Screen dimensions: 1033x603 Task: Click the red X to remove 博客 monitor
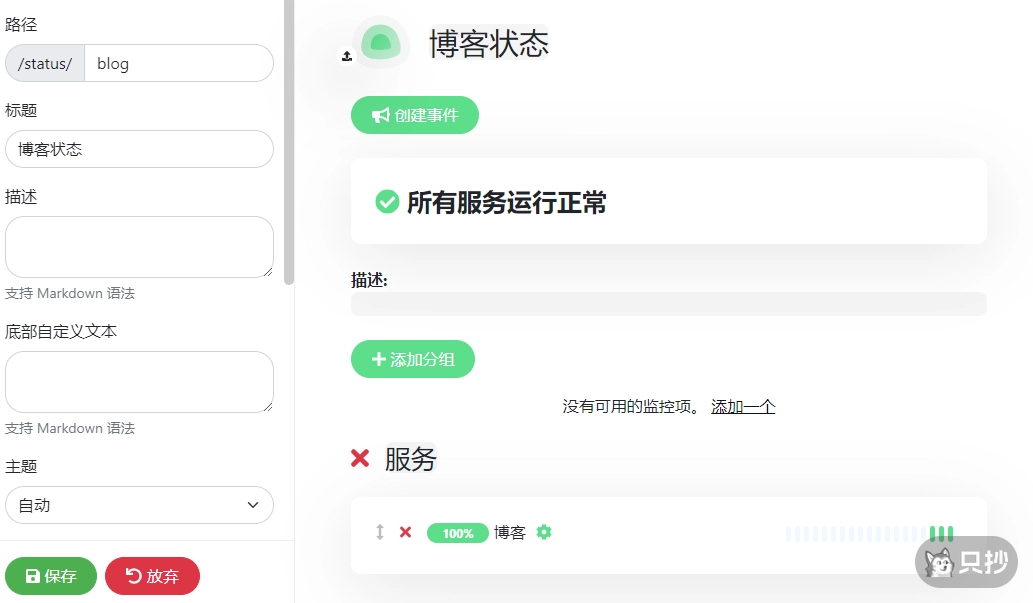coord(405,533)
